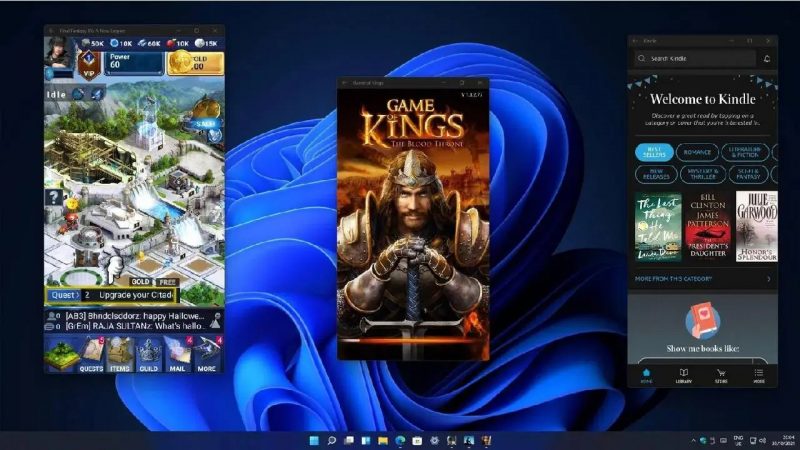This screenshot has width=800, height=450.
Task: Open the player avatar portrait in the game
Action: click(x=57, y=52)
